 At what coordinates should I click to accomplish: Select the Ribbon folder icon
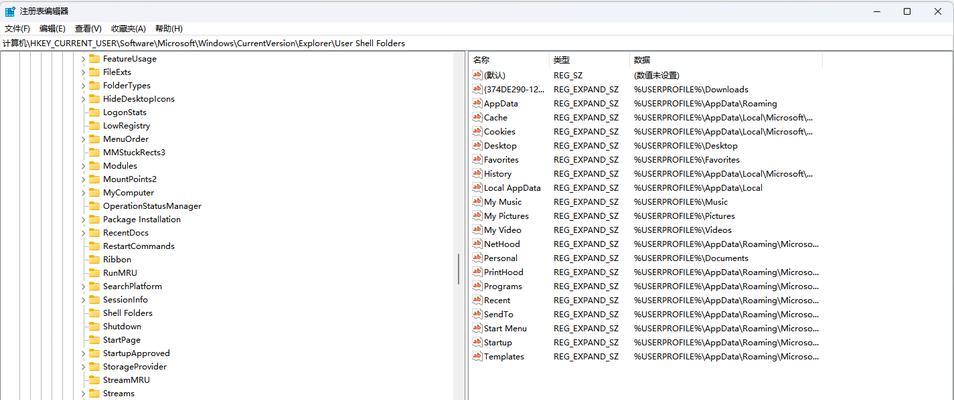(94, 260)
